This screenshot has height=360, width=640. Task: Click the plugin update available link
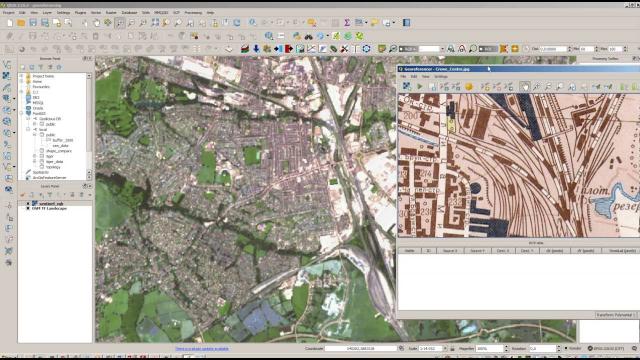pos(202,349)
